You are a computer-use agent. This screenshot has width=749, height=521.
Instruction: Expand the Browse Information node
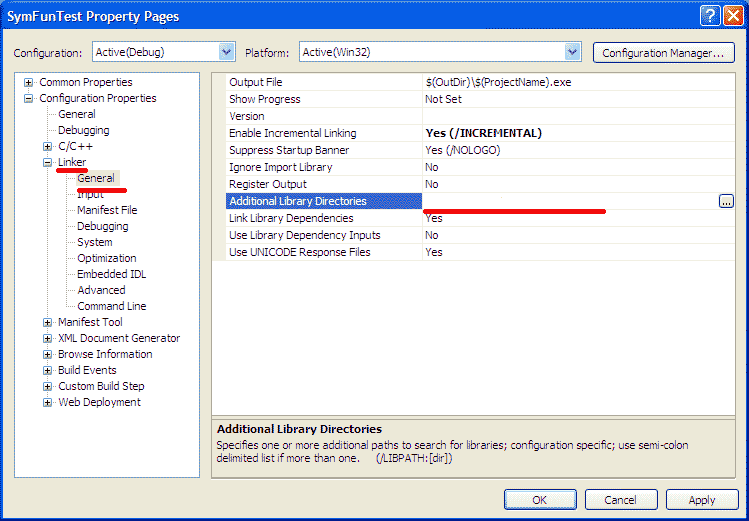(47, 355)
